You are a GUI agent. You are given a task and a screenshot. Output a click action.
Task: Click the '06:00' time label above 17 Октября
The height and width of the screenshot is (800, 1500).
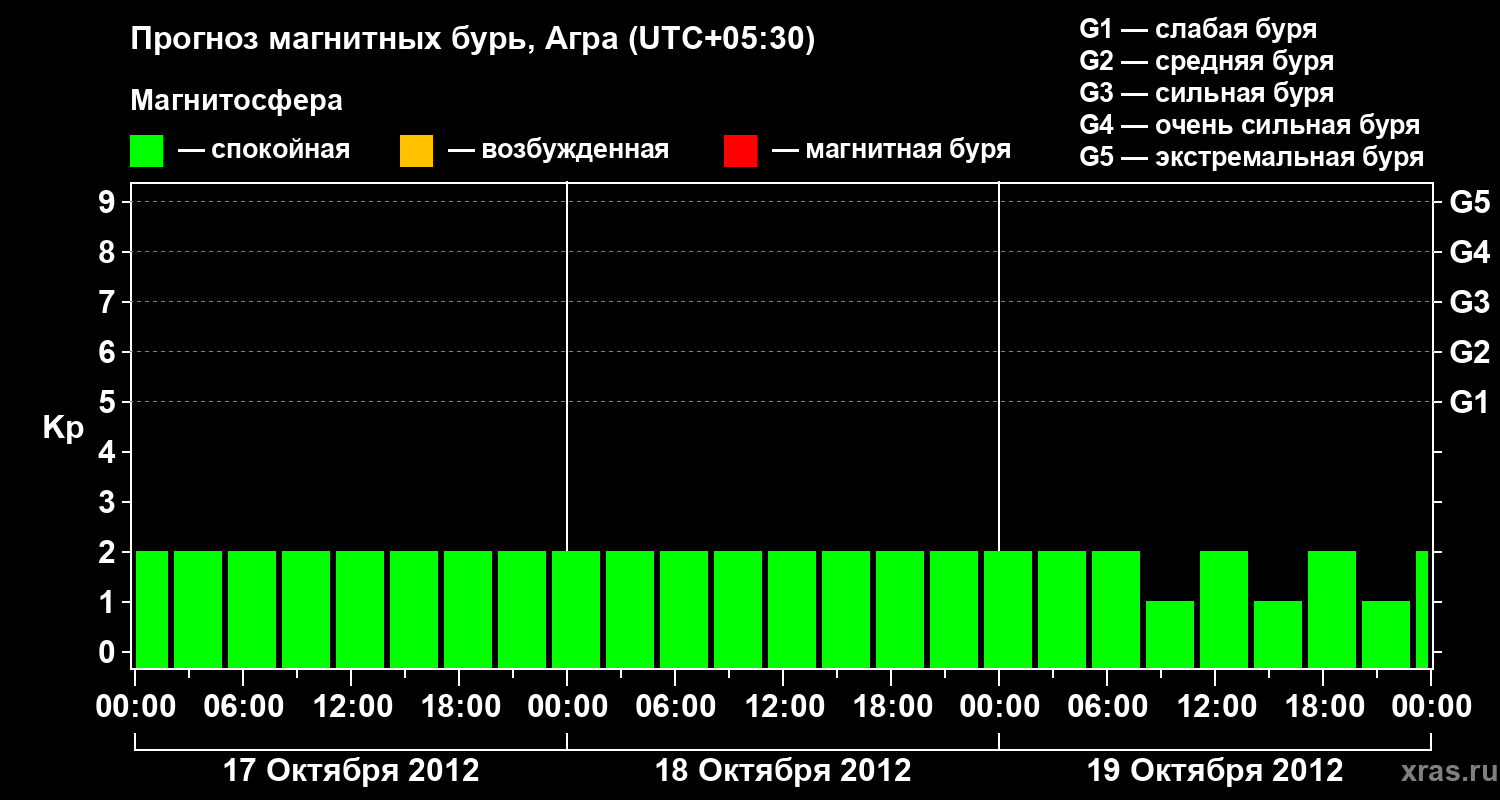[x=243, y=707]
